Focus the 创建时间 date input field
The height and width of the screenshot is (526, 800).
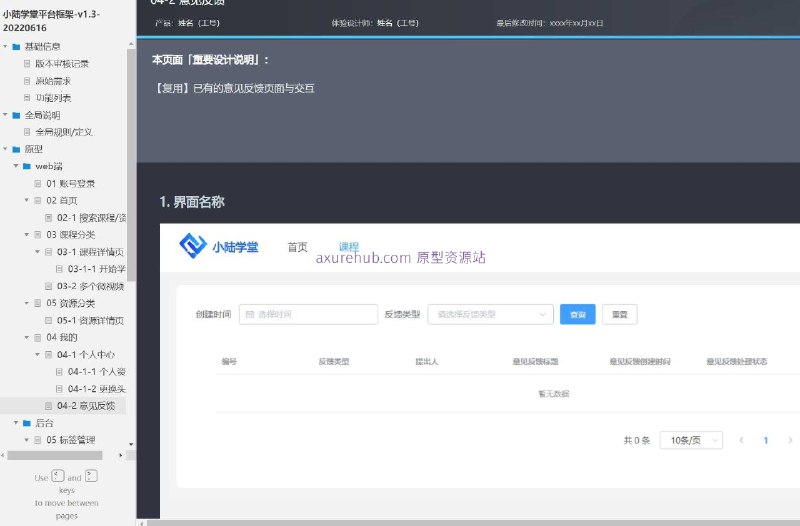pyautogui.click(x=308, y=314)
